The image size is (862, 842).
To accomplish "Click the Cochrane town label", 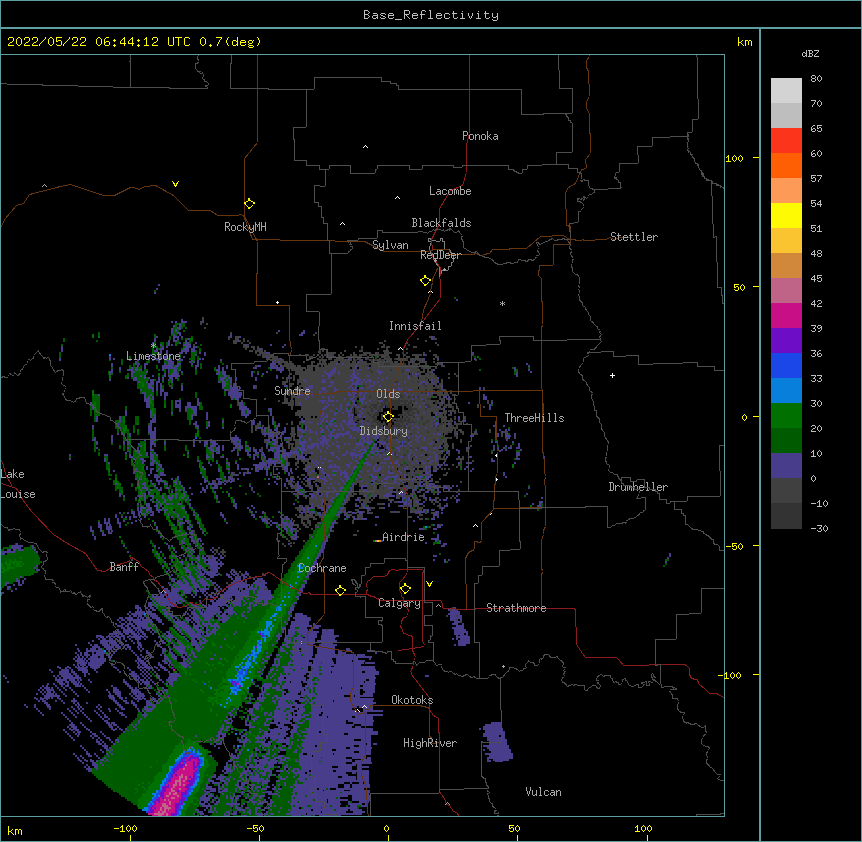I will coord(322,568).
